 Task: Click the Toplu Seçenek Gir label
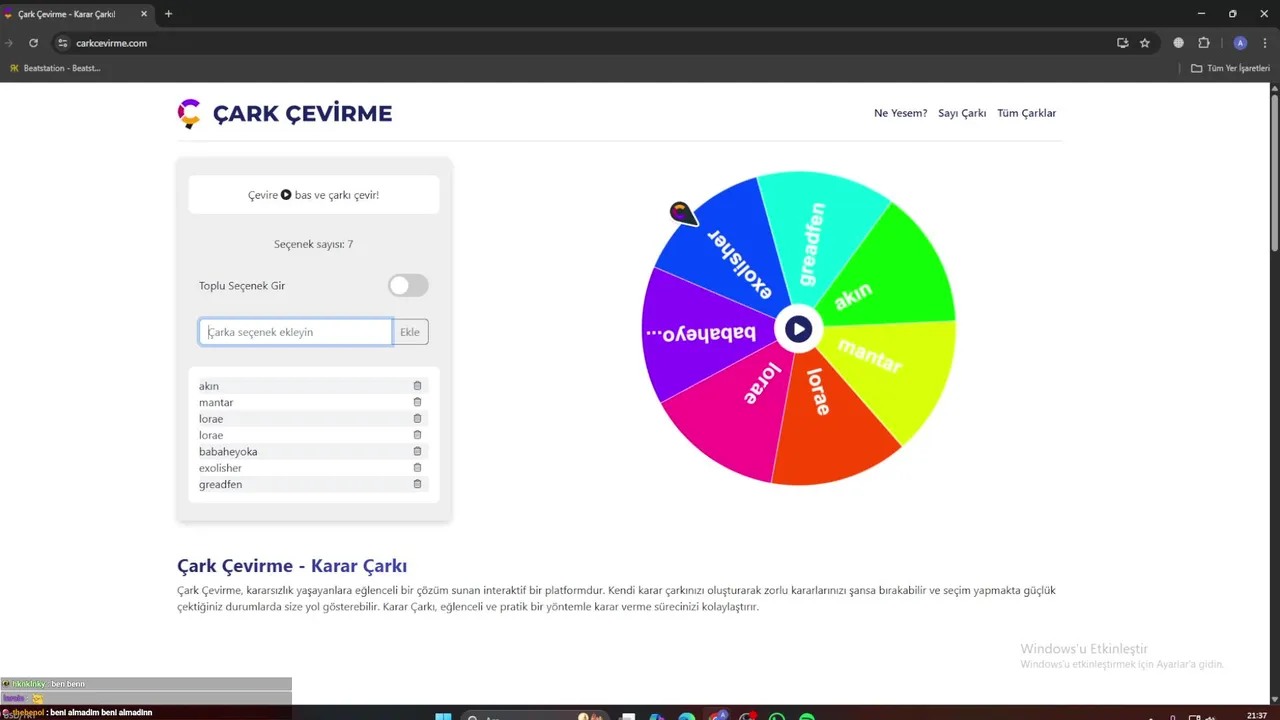point(242,286)
